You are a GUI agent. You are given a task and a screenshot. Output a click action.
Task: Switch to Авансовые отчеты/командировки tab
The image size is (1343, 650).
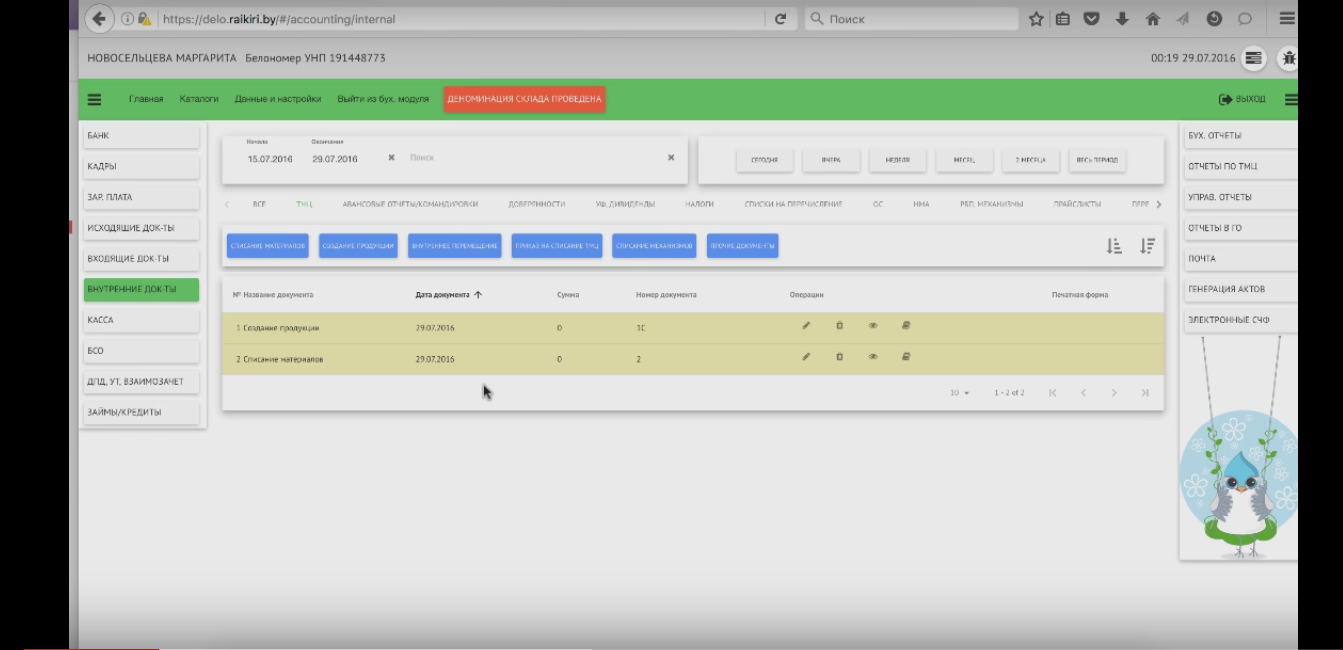click(410, 204)
